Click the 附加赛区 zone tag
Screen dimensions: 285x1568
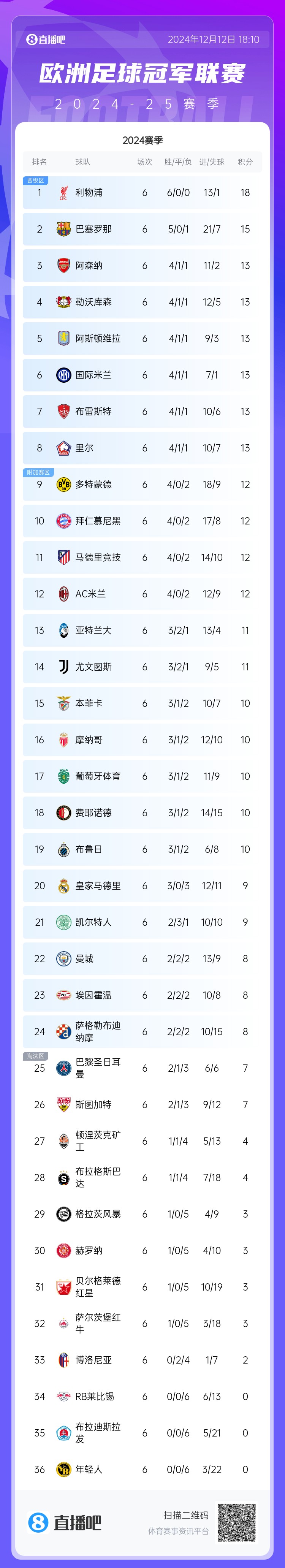tap(38, 472)
